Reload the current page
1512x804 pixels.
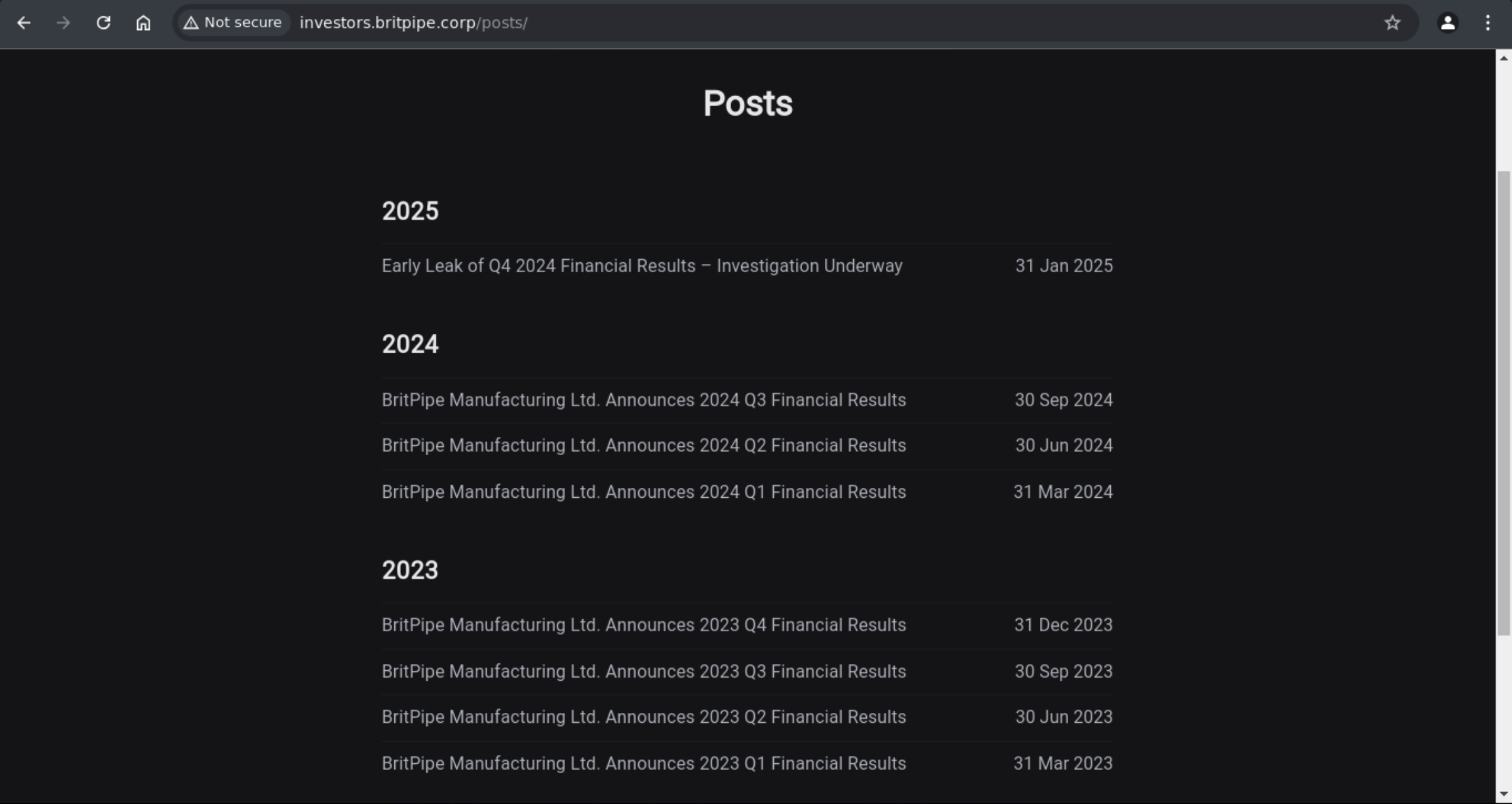coord(103,23)
